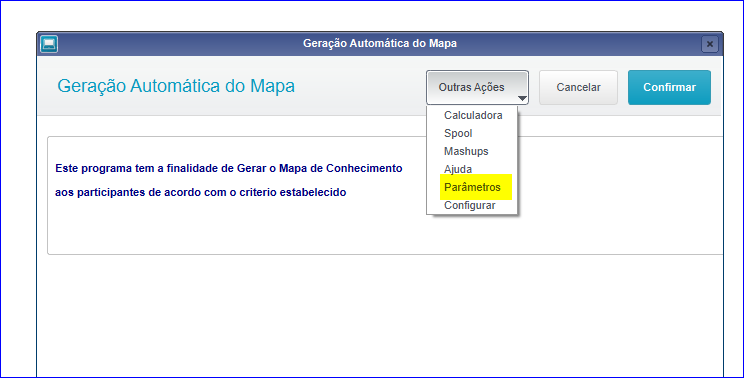Close the Geração Automática do Mapa window
The height and width of the screenshot is (378, 744).
(x=709, y=44)
